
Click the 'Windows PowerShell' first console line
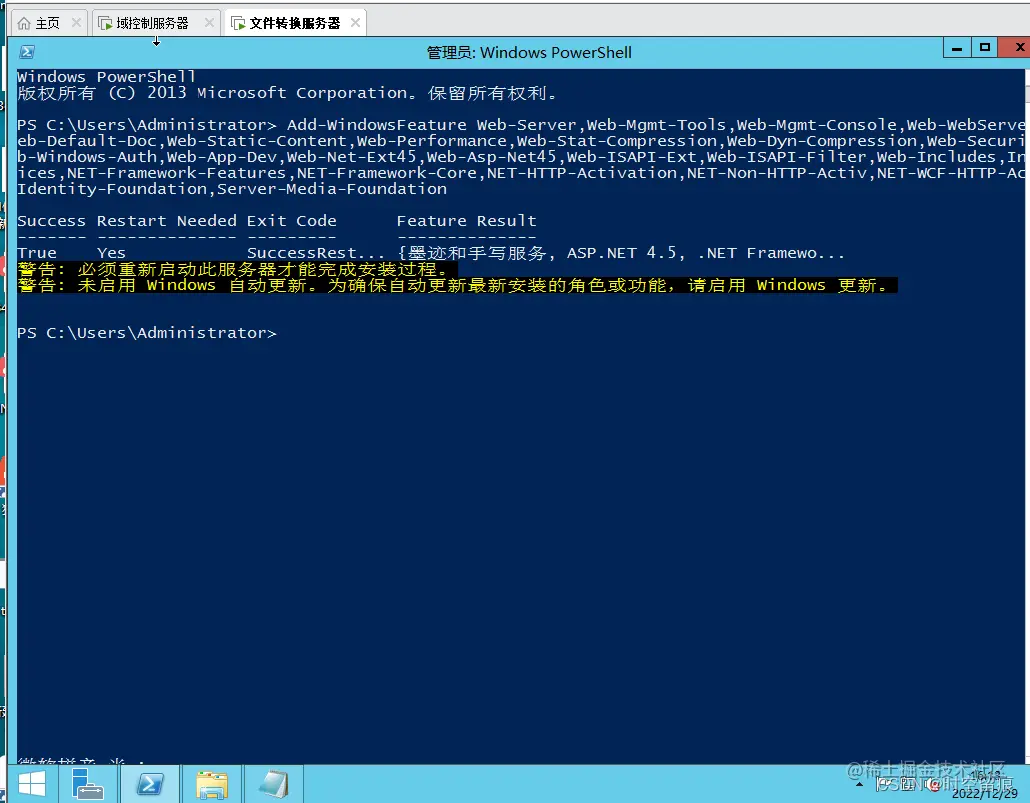106,77
